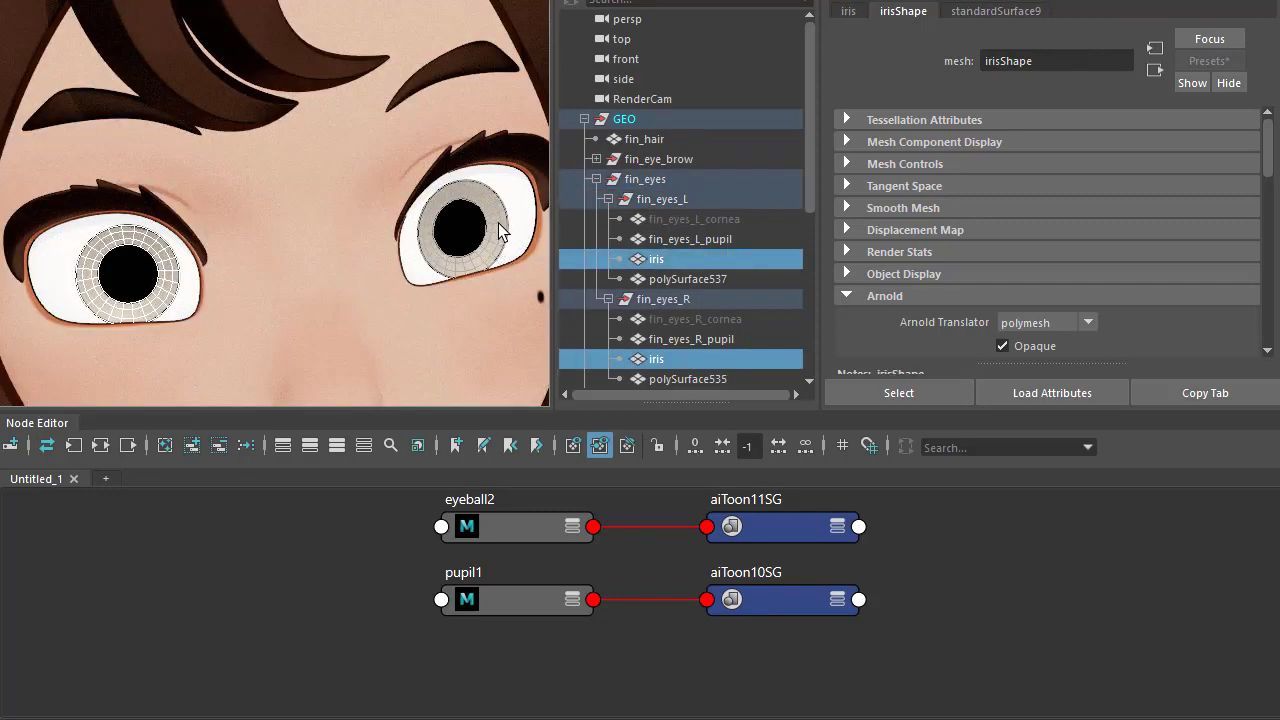Click the create bookmark icon
The image size is (1280, 720).
(456, 446)
